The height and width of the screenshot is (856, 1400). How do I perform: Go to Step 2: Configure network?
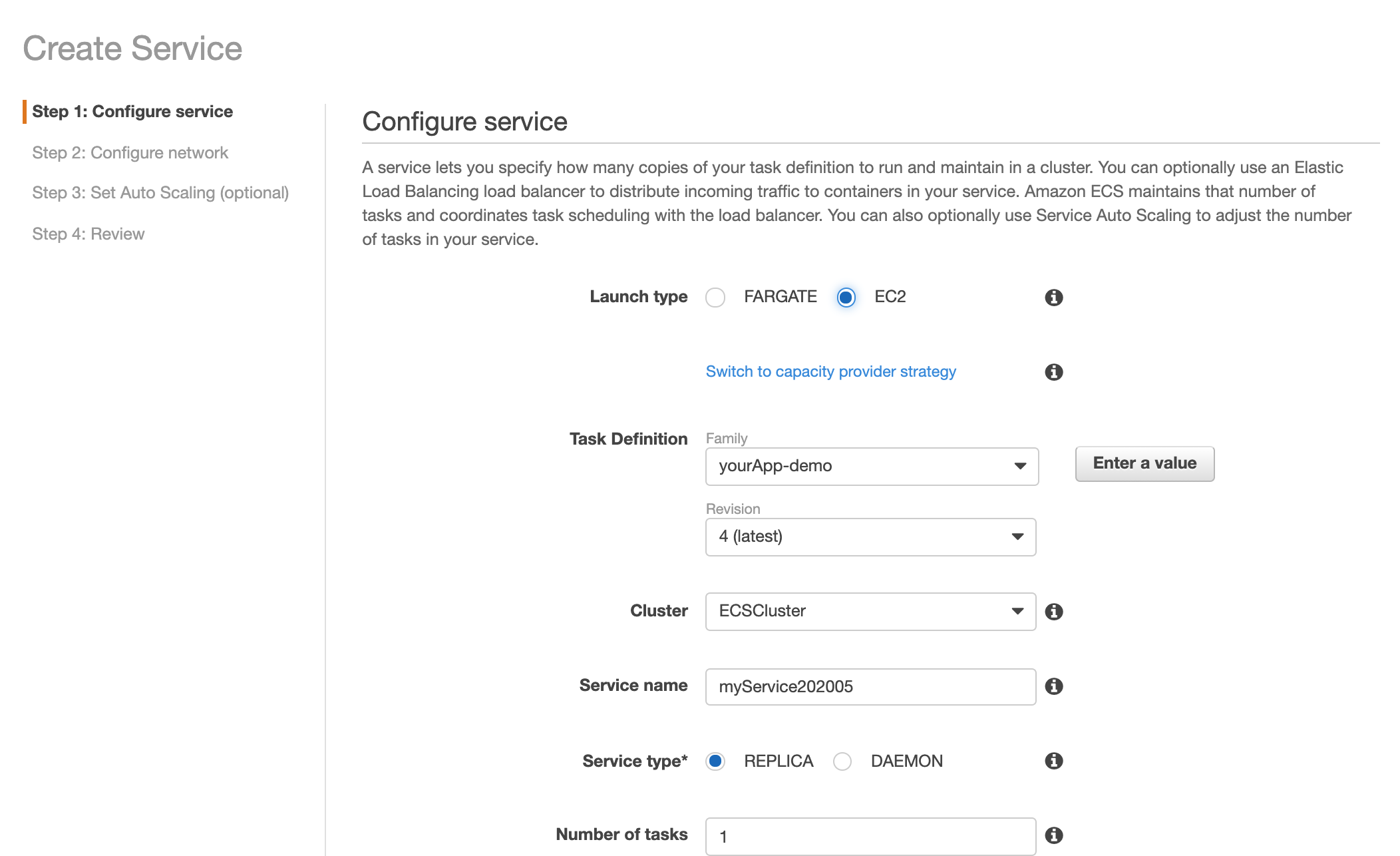130,153
